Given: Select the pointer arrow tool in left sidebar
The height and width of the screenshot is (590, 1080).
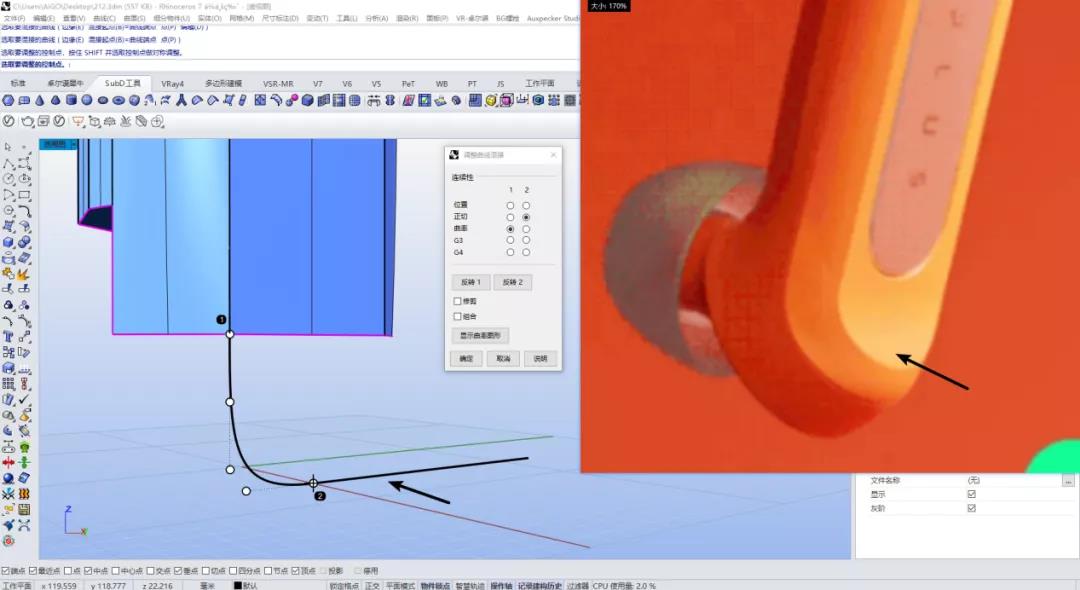Looking at the screenshot, I should tap(8, 147).
